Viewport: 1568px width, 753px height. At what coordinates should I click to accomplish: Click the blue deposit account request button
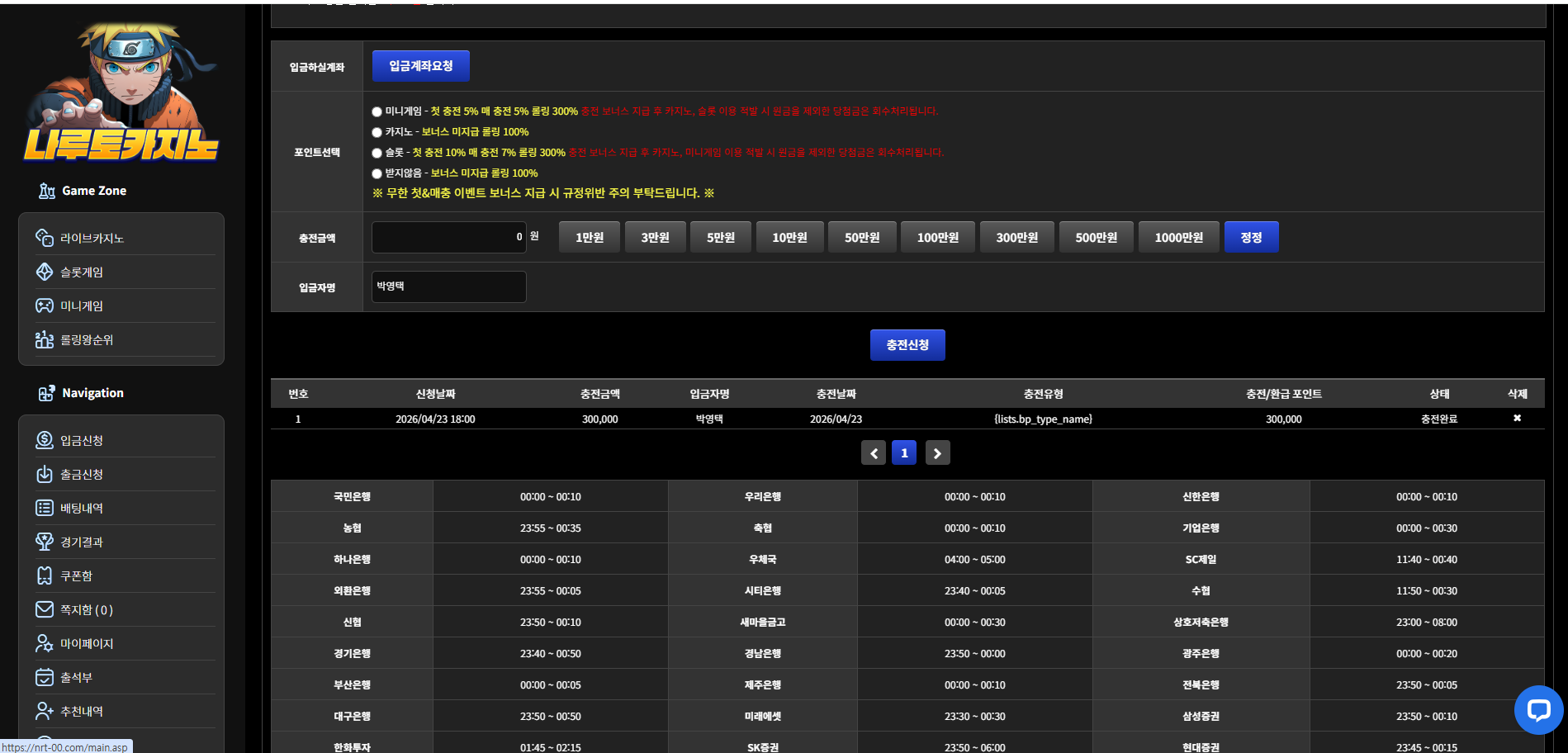click(421, 66)
